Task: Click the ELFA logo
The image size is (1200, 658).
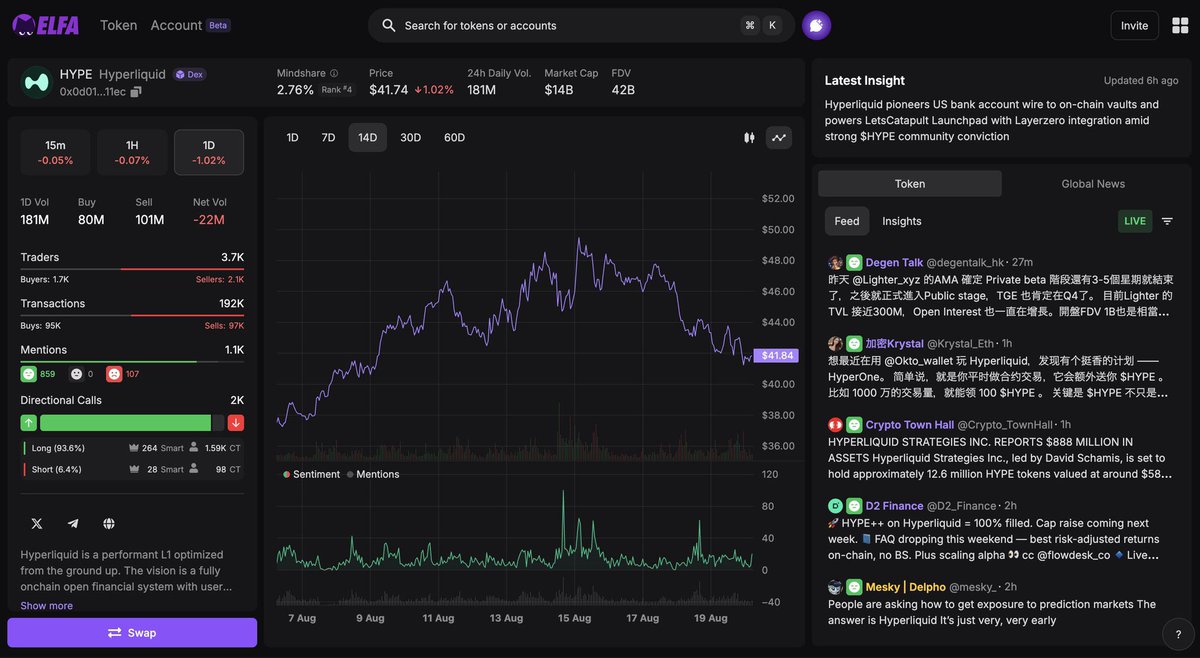Action: click(x=46, y=25)
